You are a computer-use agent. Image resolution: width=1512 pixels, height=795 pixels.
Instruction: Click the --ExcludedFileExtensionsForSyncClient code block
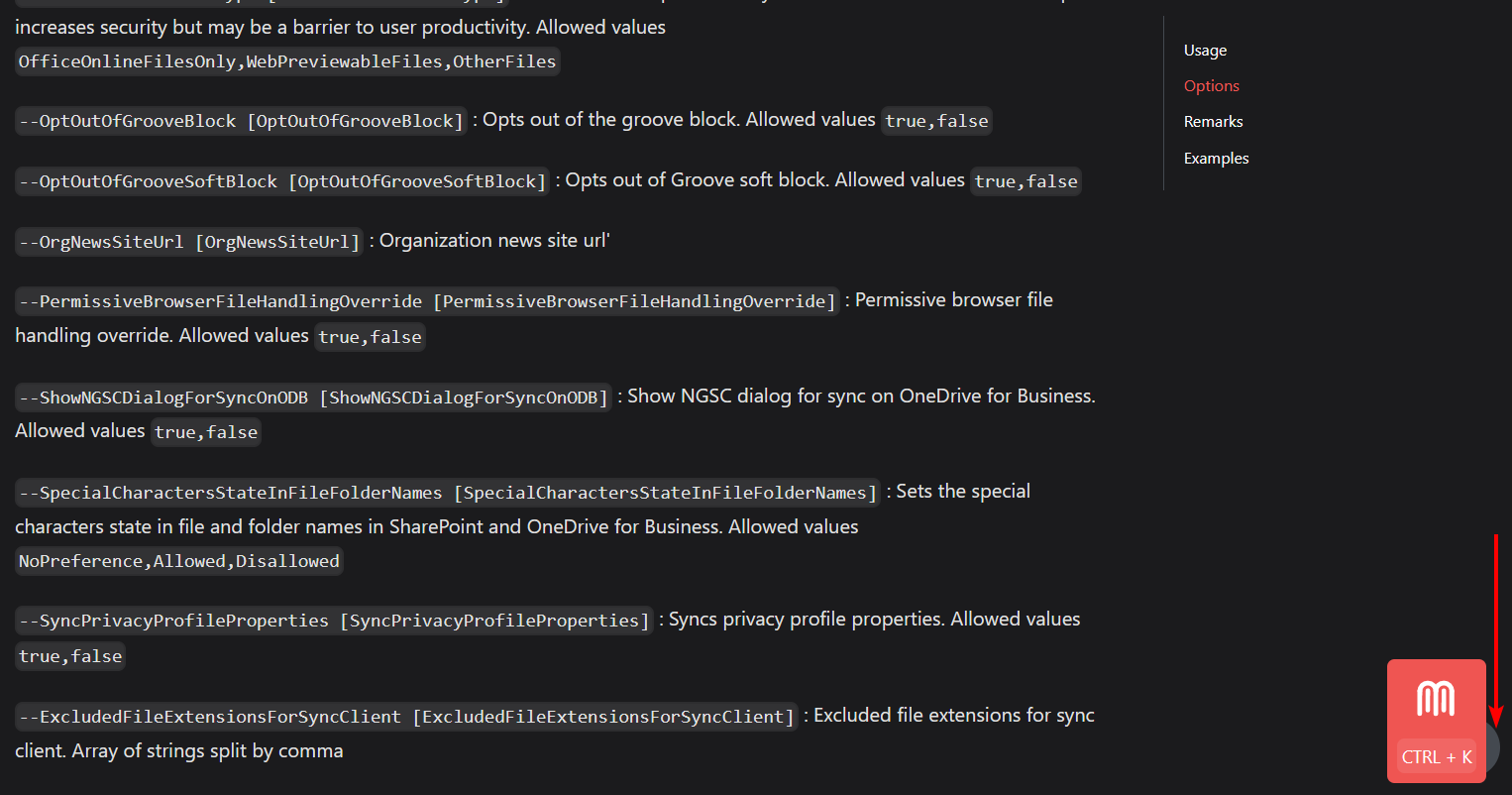(404, 716)
